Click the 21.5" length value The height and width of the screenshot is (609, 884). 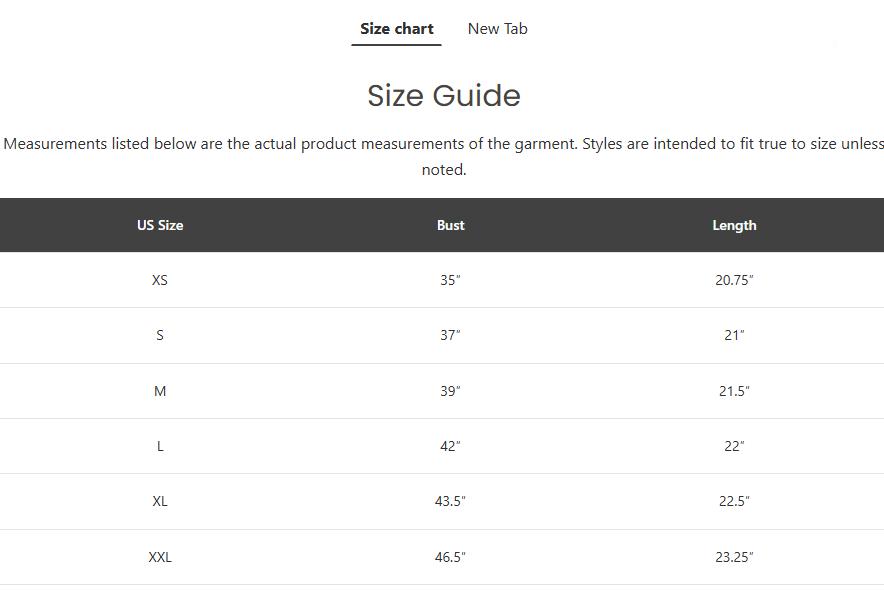(734, 391)
